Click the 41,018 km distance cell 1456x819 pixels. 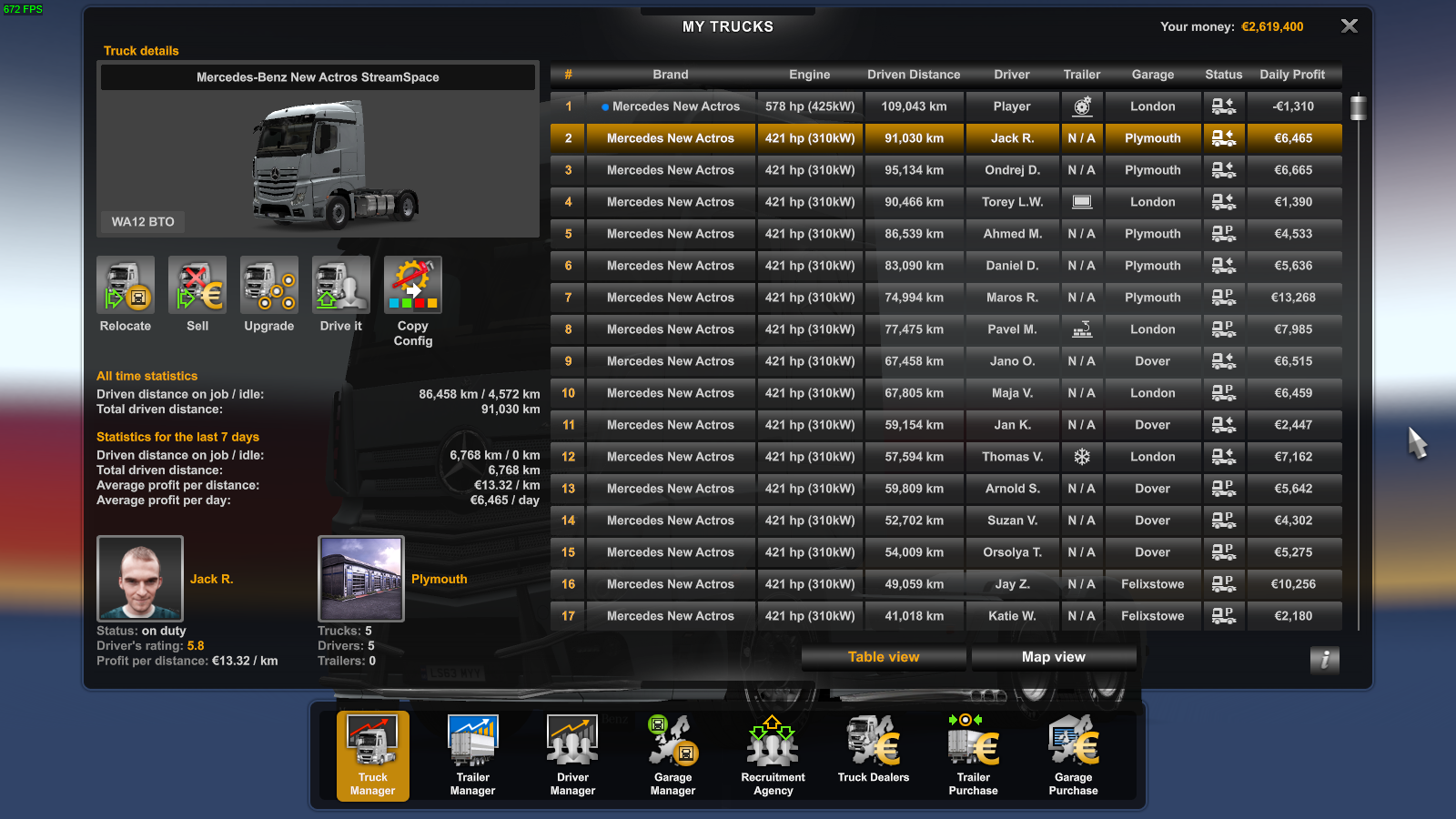click(x=914, y=616)
